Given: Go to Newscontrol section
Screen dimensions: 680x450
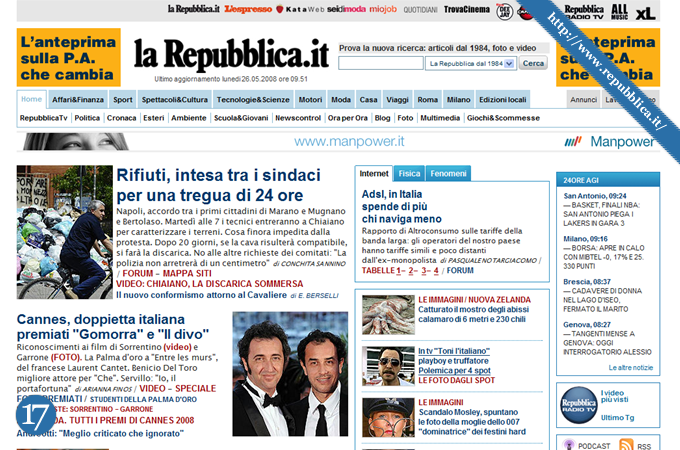Looking at the screenshot, I should click(x=298, y=118).
